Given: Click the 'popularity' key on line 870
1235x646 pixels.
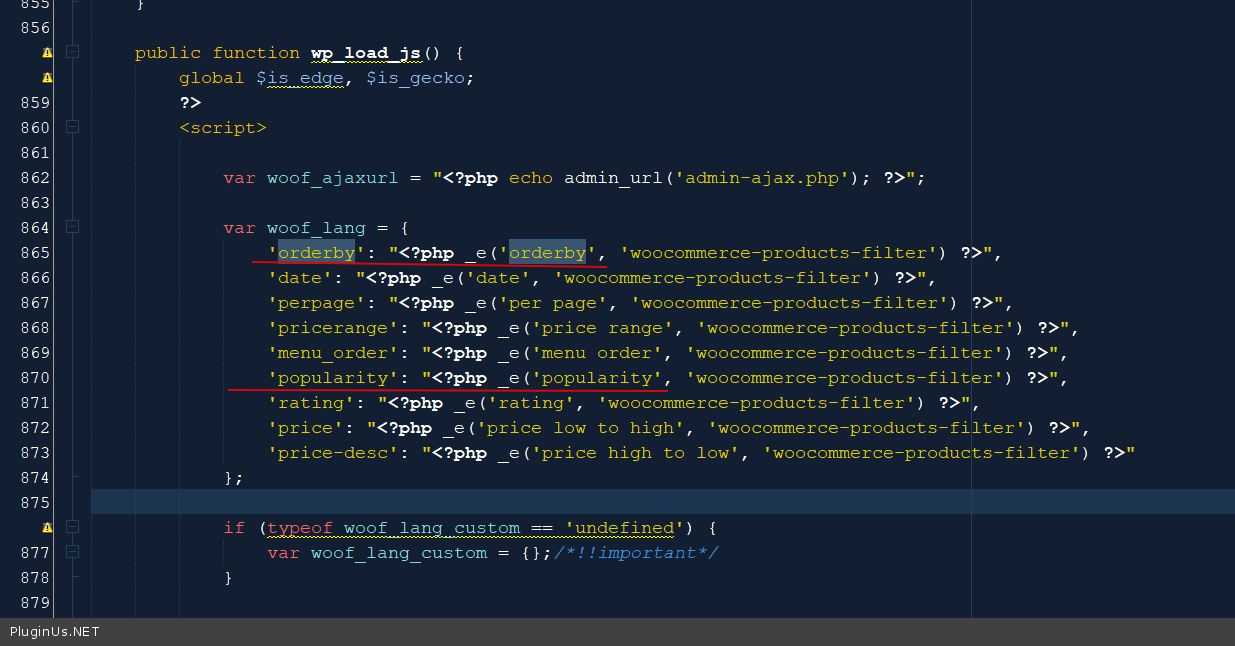Looking at the screenshot, I should pyautogui.click(x=332, y=378).
